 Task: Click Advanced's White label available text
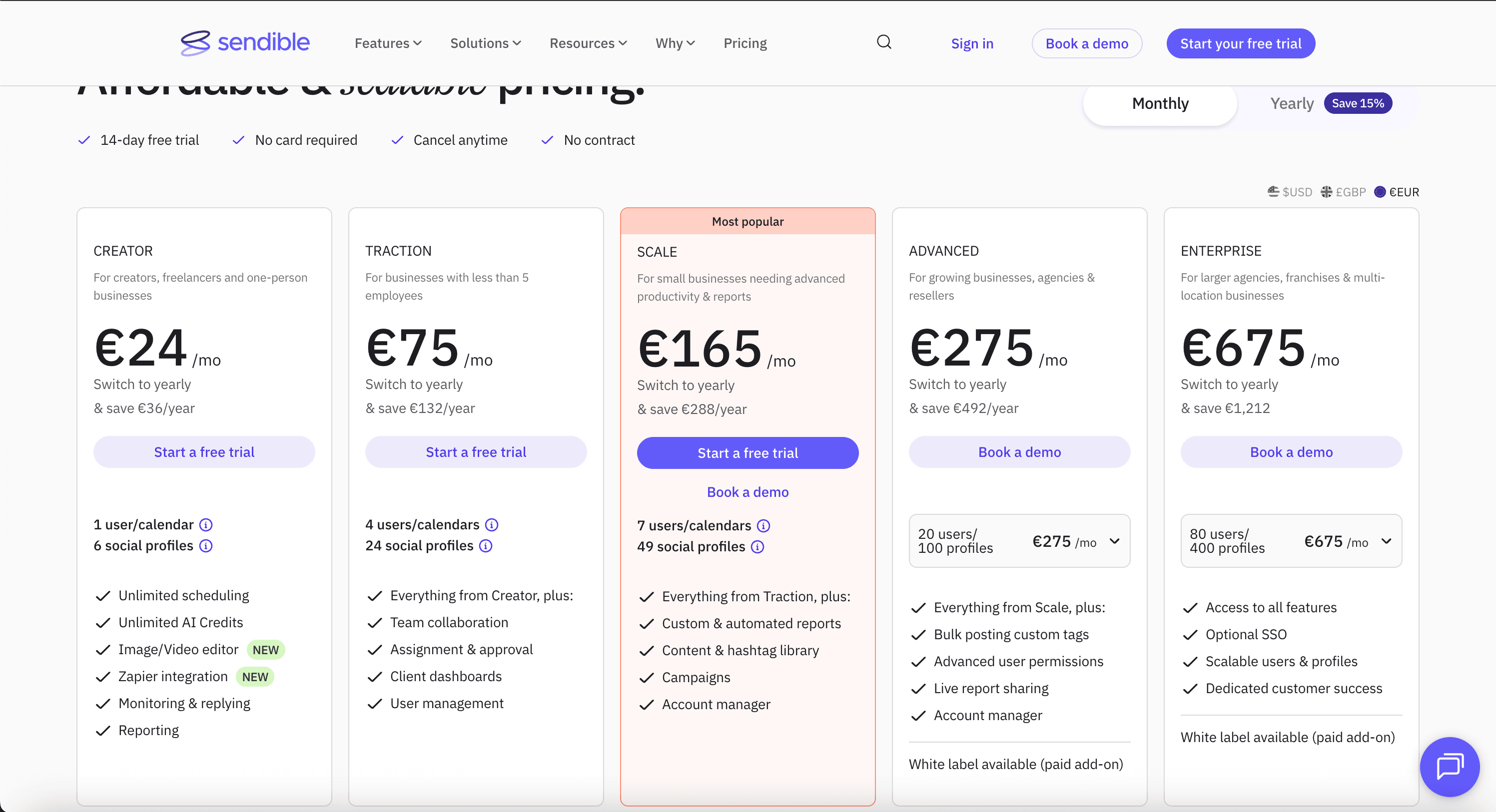point(1016,765)
